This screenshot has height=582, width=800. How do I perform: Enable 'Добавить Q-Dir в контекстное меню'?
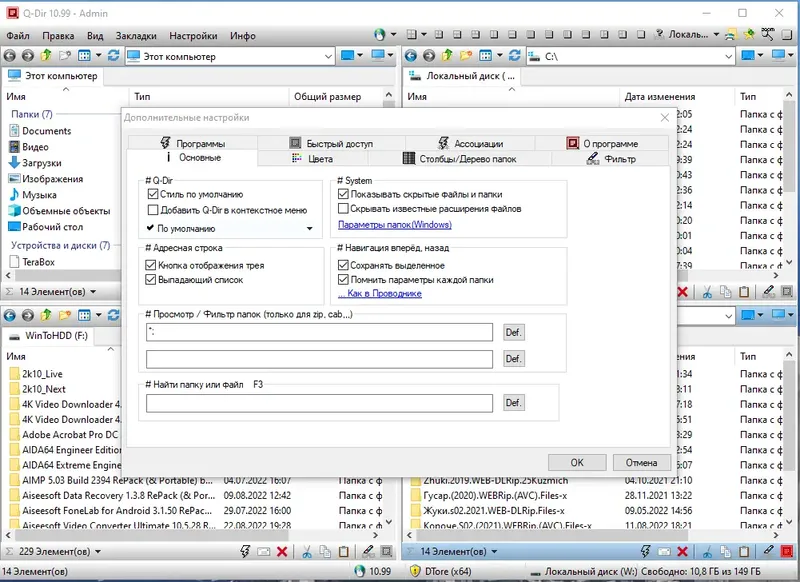point(153,210)
